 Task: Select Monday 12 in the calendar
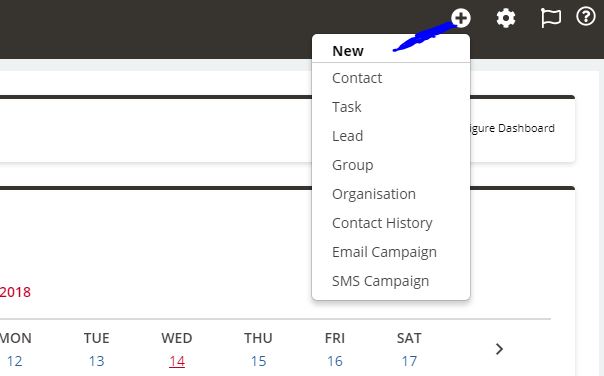(x=15, y=361)
